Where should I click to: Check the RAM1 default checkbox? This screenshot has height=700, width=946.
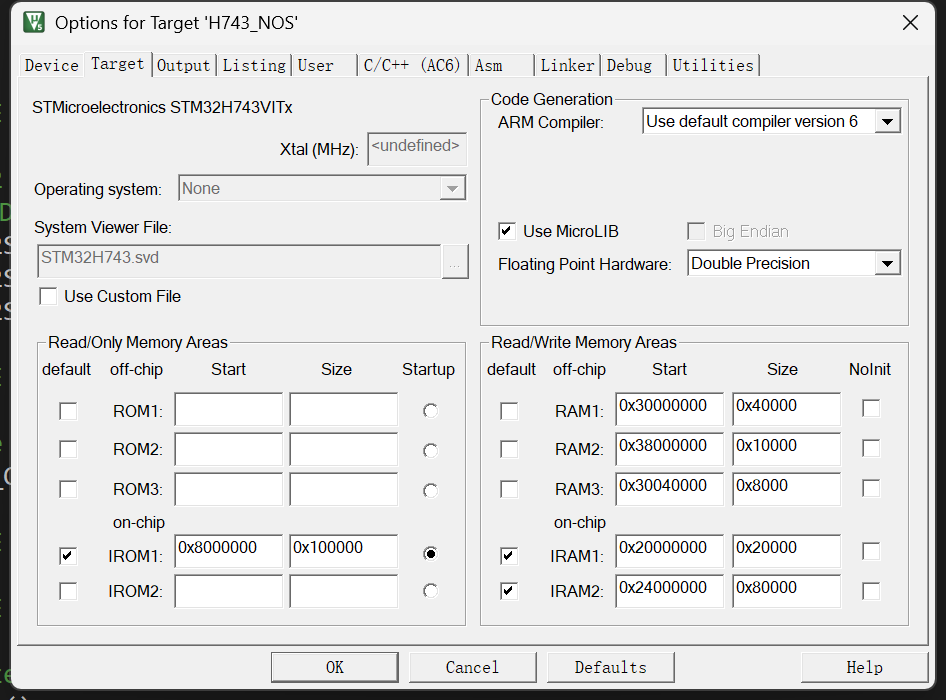(509, 411)
